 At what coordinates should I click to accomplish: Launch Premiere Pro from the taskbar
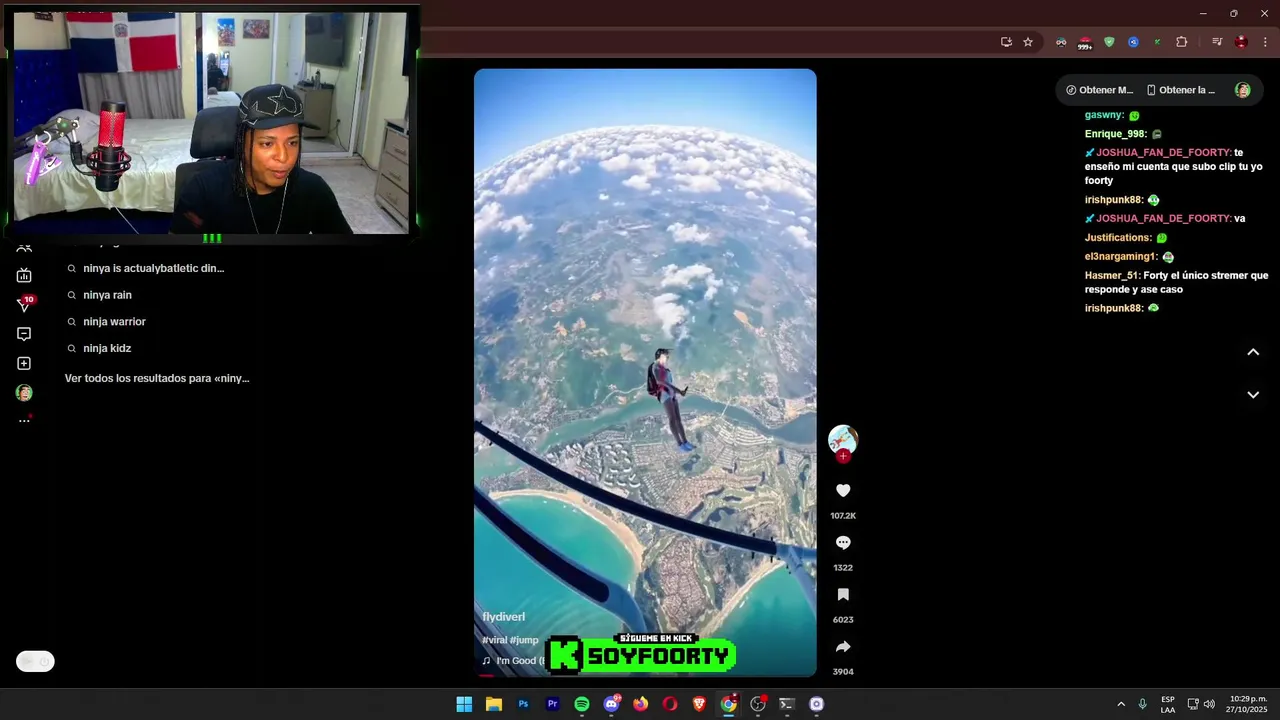(x=552, y=704)
